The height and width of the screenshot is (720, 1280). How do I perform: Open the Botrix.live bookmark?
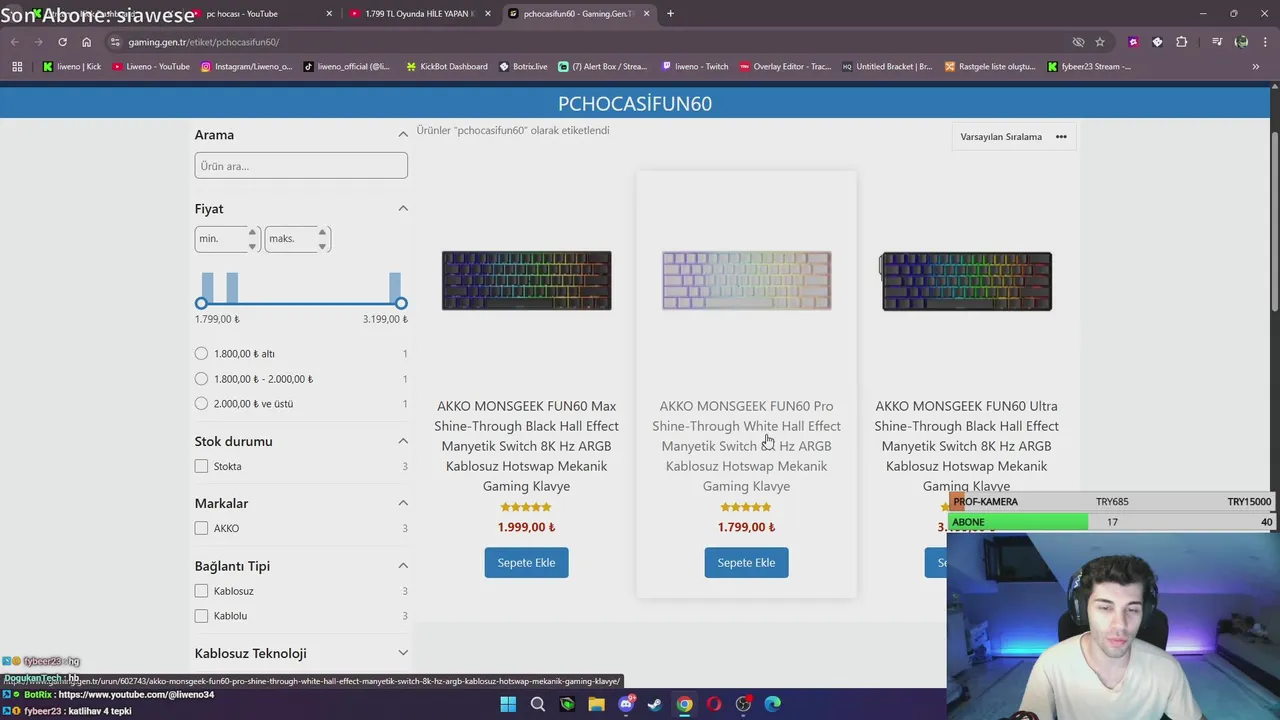pyautogui.click(x=524, y=67)
